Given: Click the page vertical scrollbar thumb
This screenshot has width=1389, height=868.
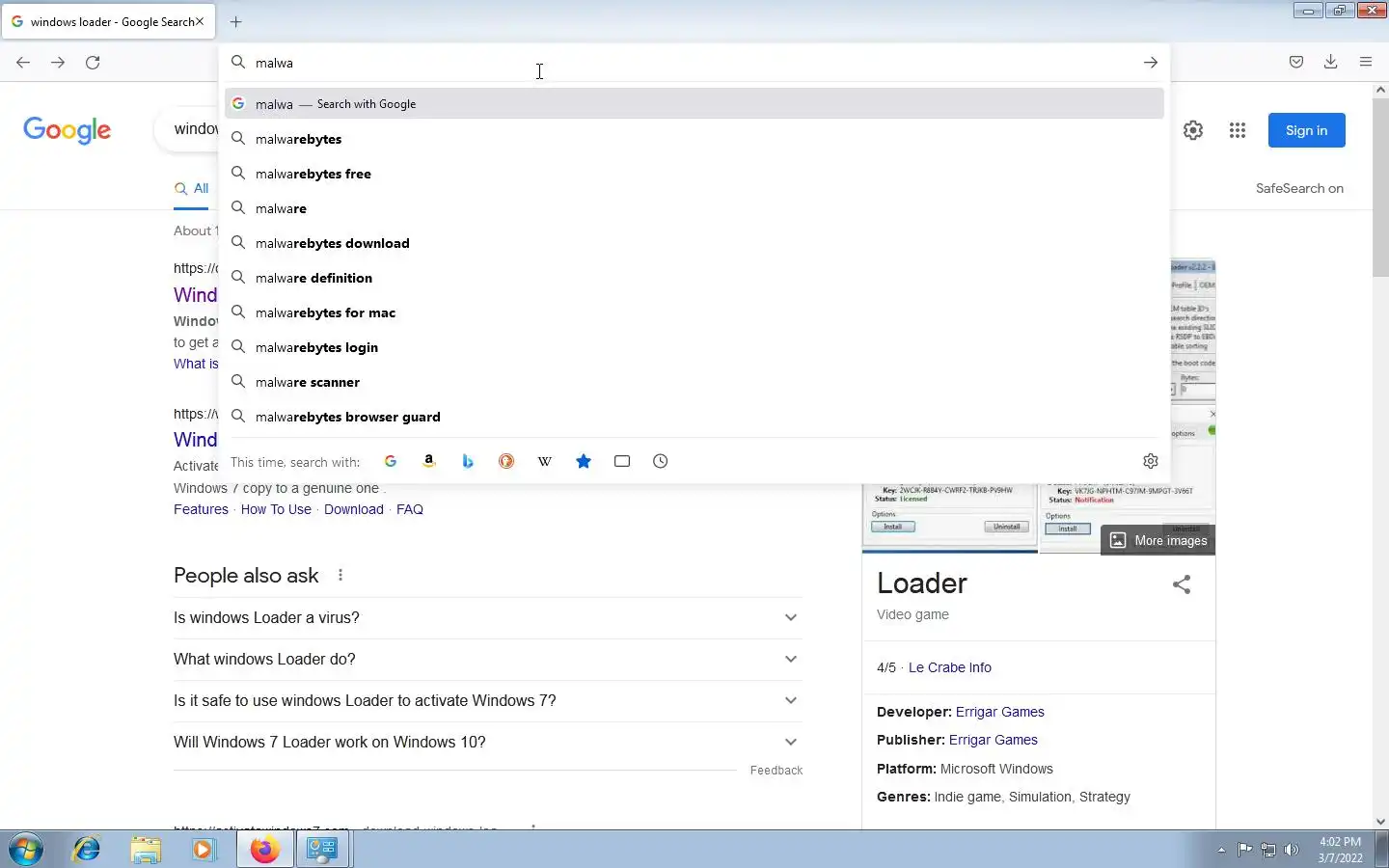Looking at the screenshot, I should click(1380, 187).
